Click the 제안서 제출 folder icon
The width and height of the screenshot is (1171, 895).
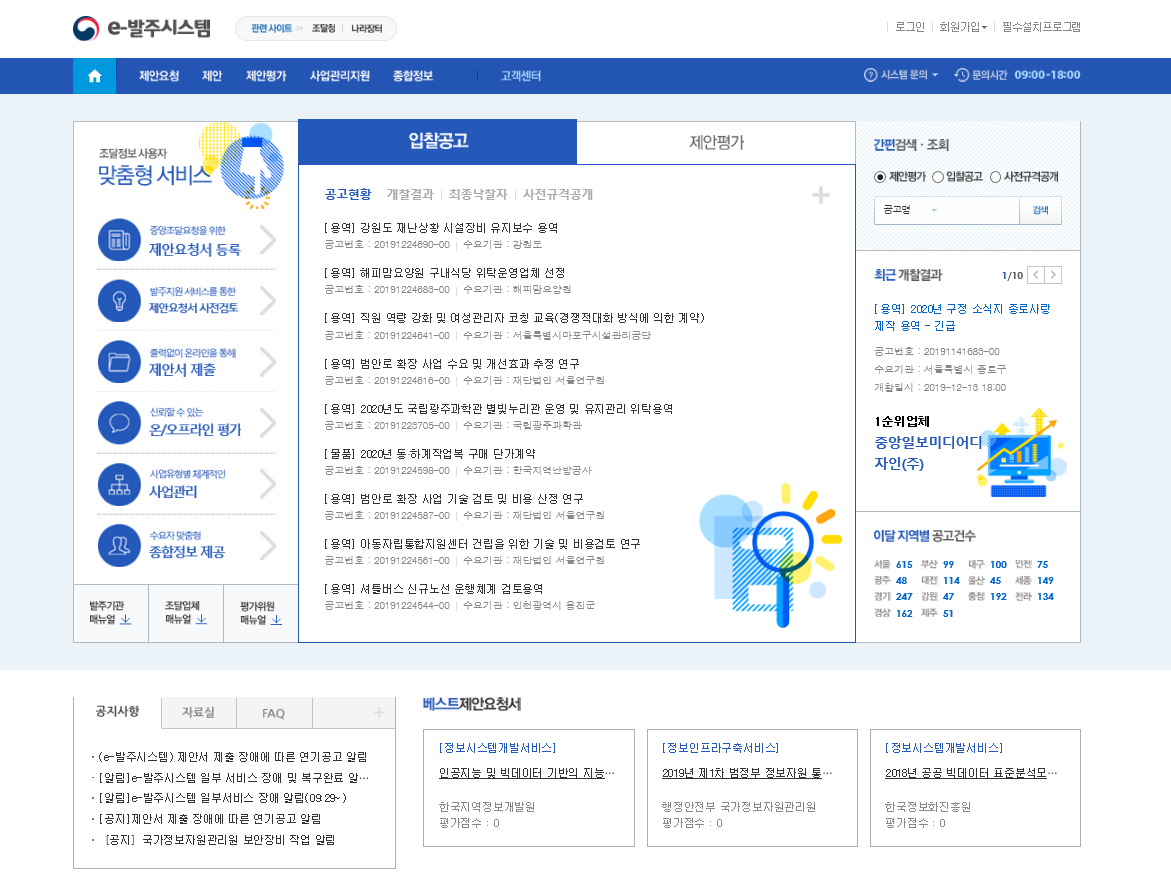coord(119,362)
